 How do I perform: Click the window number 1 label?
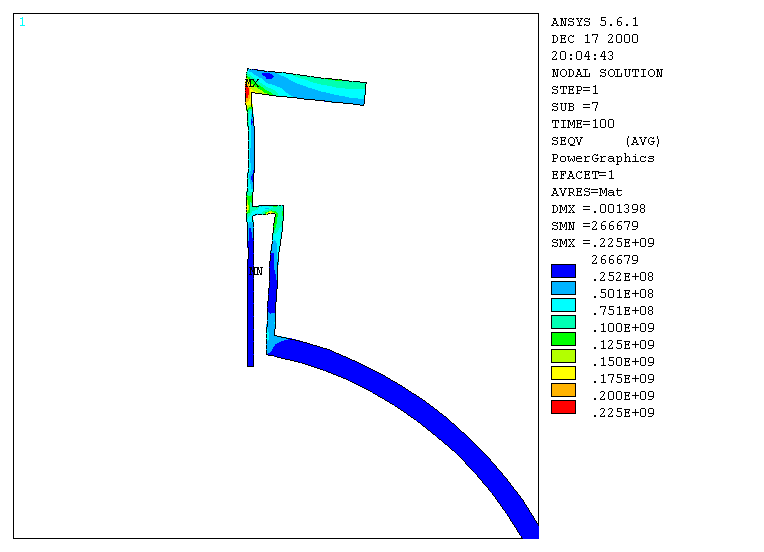pos(22,22)
